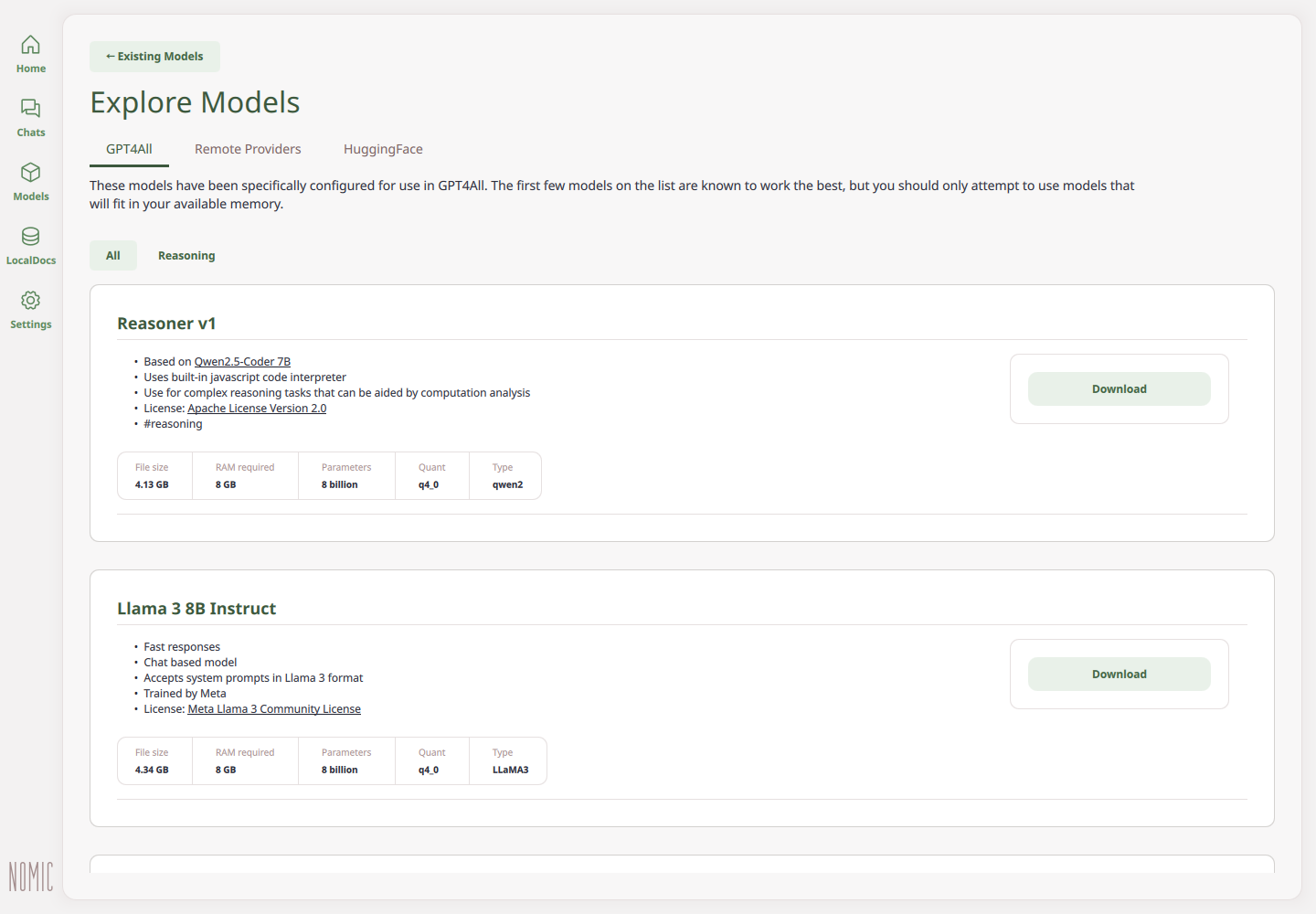Switch to the GPT4All tab

click(129, 150)
